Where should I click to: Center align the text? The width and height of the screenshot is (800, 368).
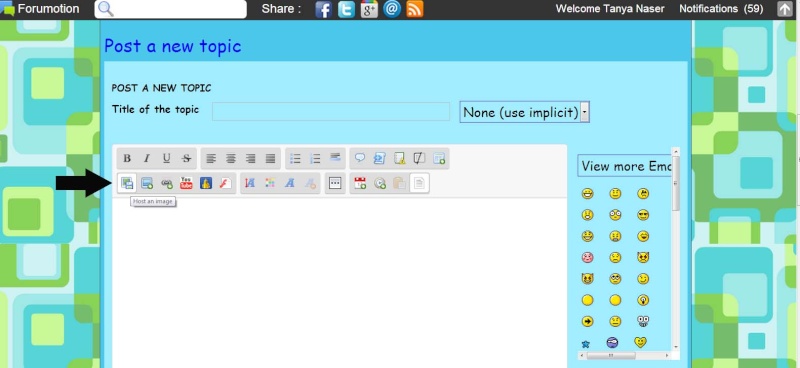pos(231,159)
